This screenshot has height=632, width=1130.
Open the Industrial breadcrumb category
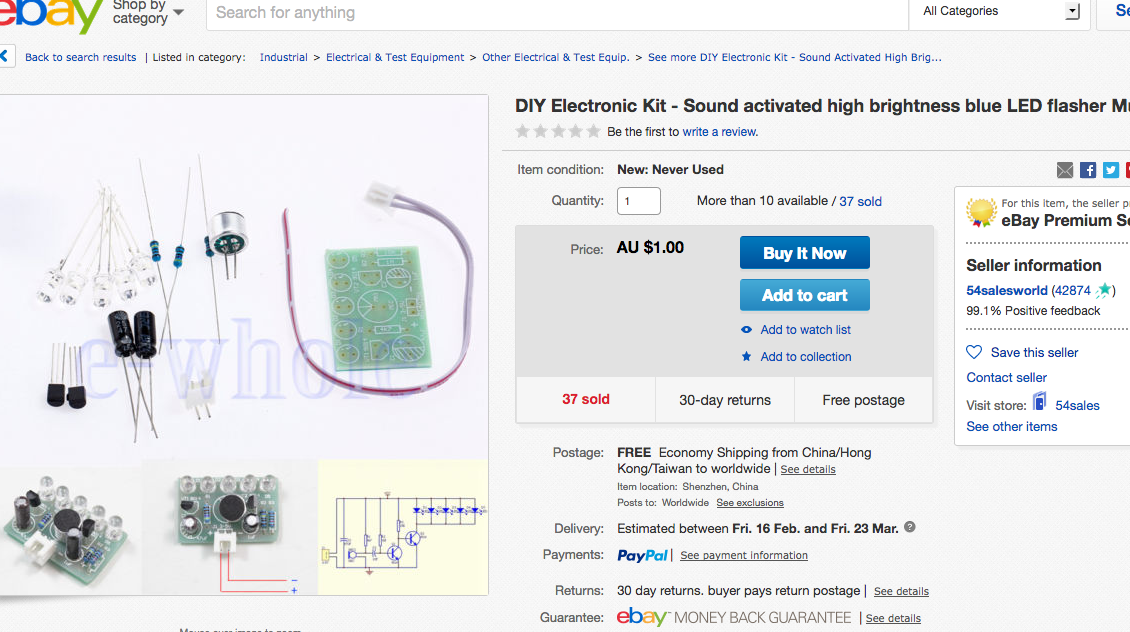(x=284, y=58)
